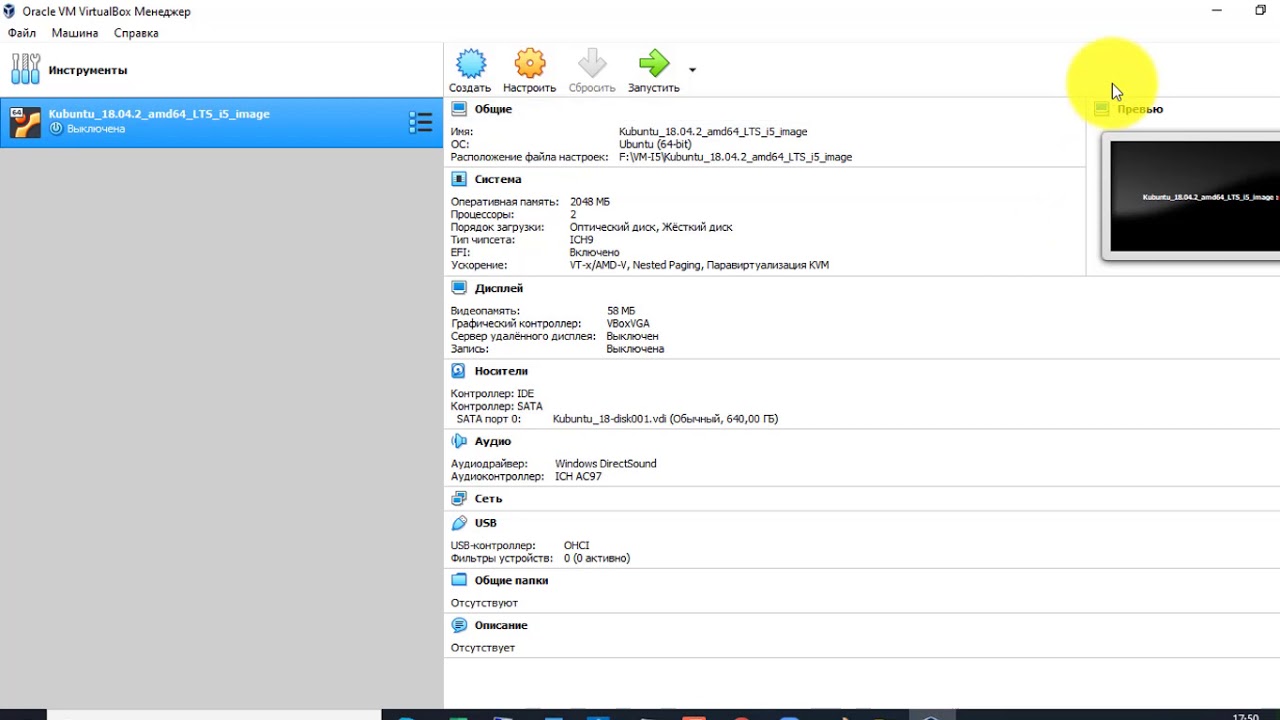The width and height of the screenshot is (1280, 720).
Task: Click the Аудио speaker icon
Action: click(x=459, y=441)
